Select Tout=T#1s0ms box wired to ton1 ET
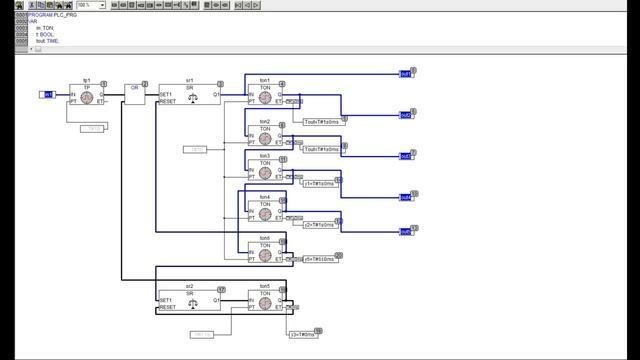 tap(324, 122)
